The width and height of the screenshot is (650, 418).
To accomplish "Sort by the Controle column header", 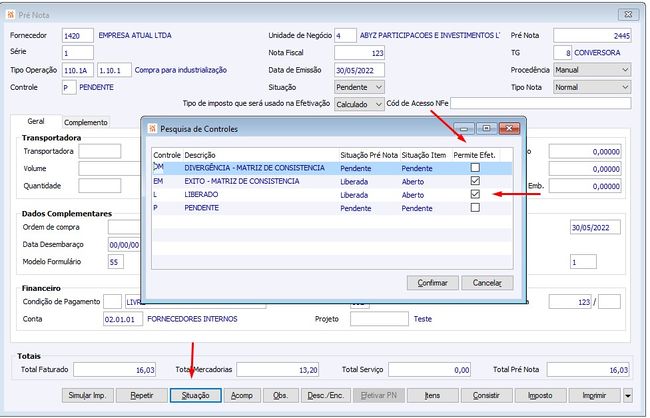I will pyautogui.click(x=167, y=155).
